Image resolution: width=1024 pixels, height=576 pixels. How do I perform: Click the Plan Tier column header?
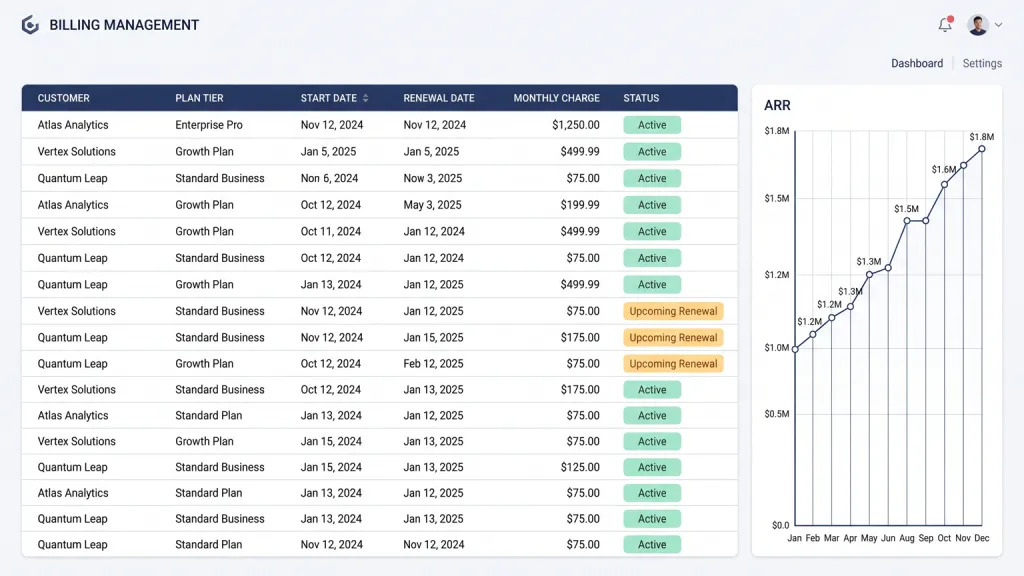199,98
